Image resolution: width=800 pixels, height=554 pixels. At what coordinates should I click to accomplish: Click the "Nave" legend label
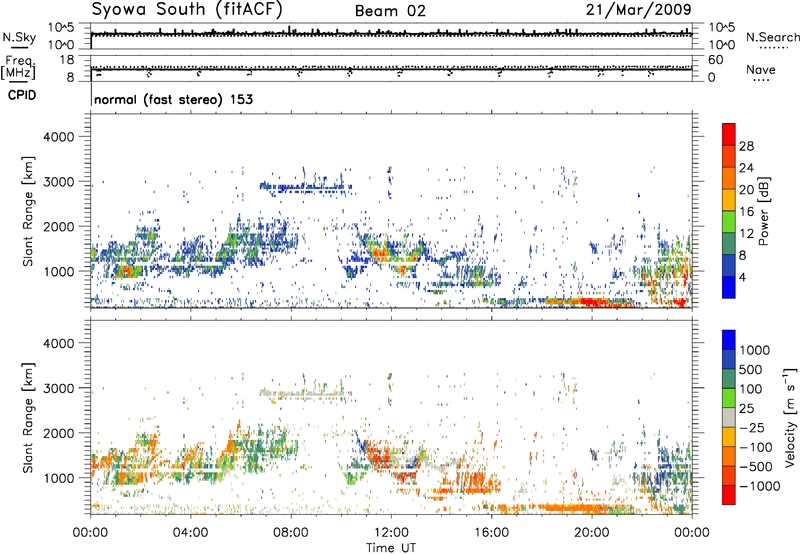coord(761,70)
